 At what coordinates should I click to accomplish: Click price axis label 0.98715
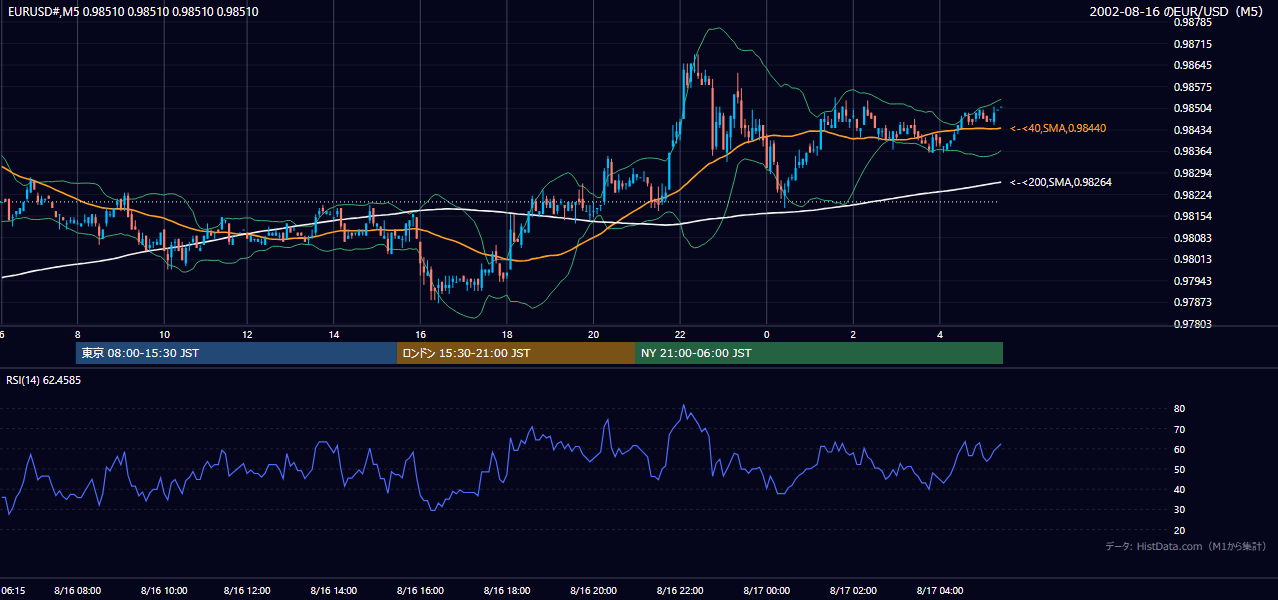coord(1192,44)
